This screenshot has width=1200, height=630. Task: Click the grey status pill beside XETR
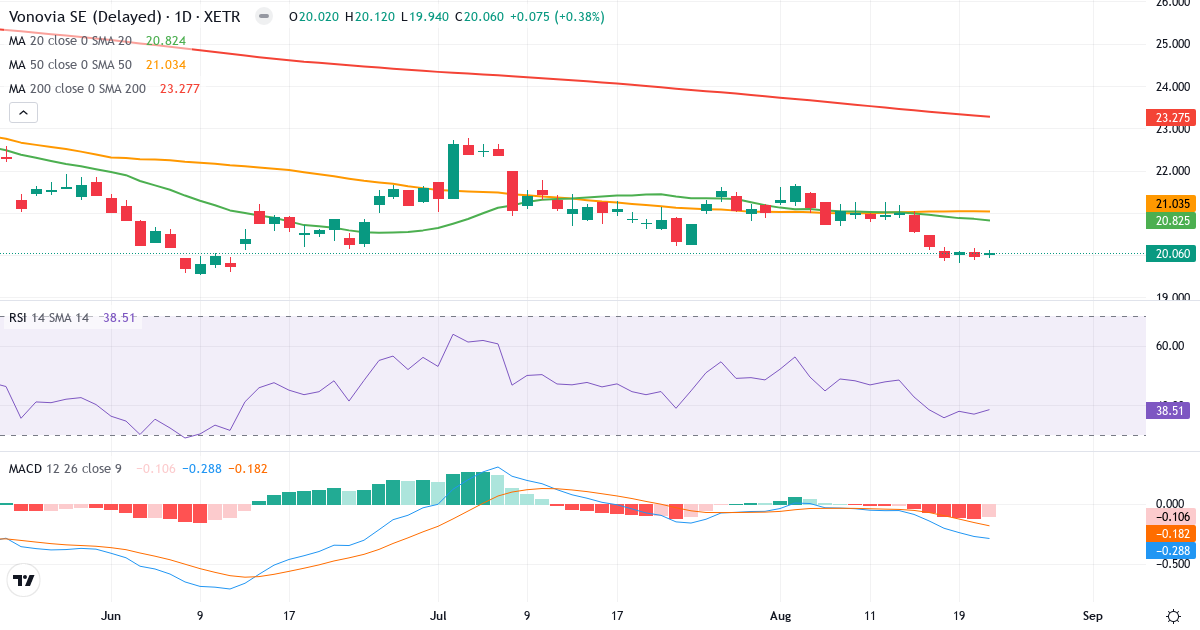[x=264, y=17]
